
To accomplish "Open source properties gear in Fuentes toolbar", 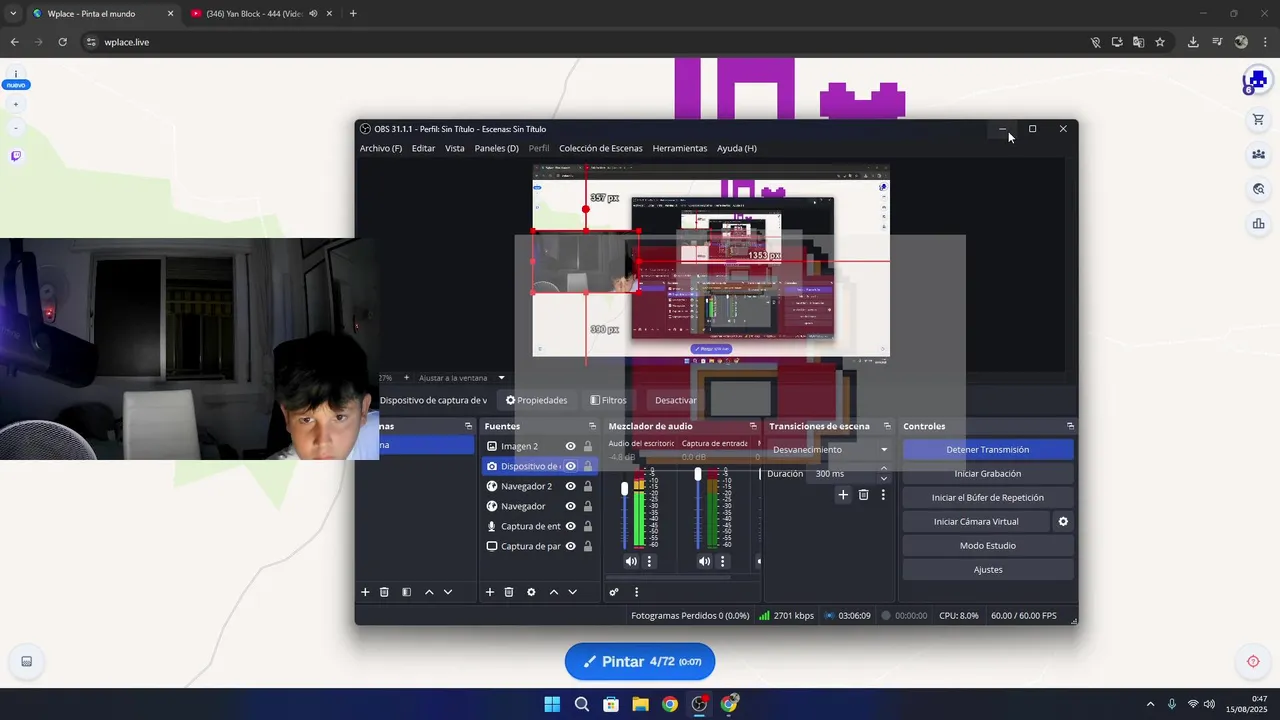I will point(531,592).
